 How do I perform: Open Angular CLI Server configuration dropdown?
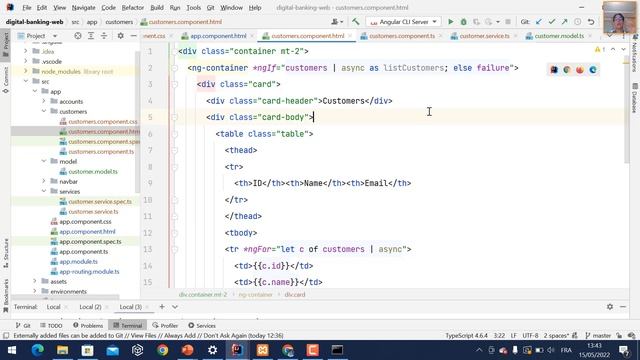[403, 22]
